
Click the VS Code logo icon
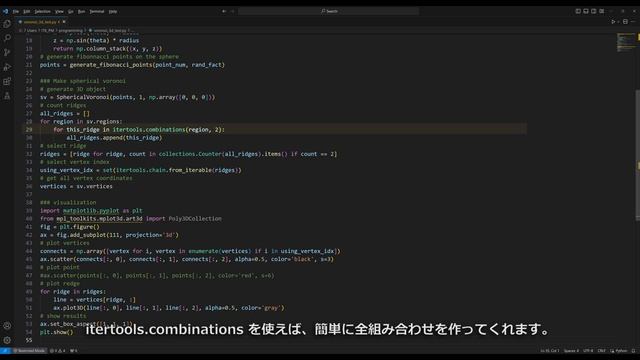tap(5, 11)
